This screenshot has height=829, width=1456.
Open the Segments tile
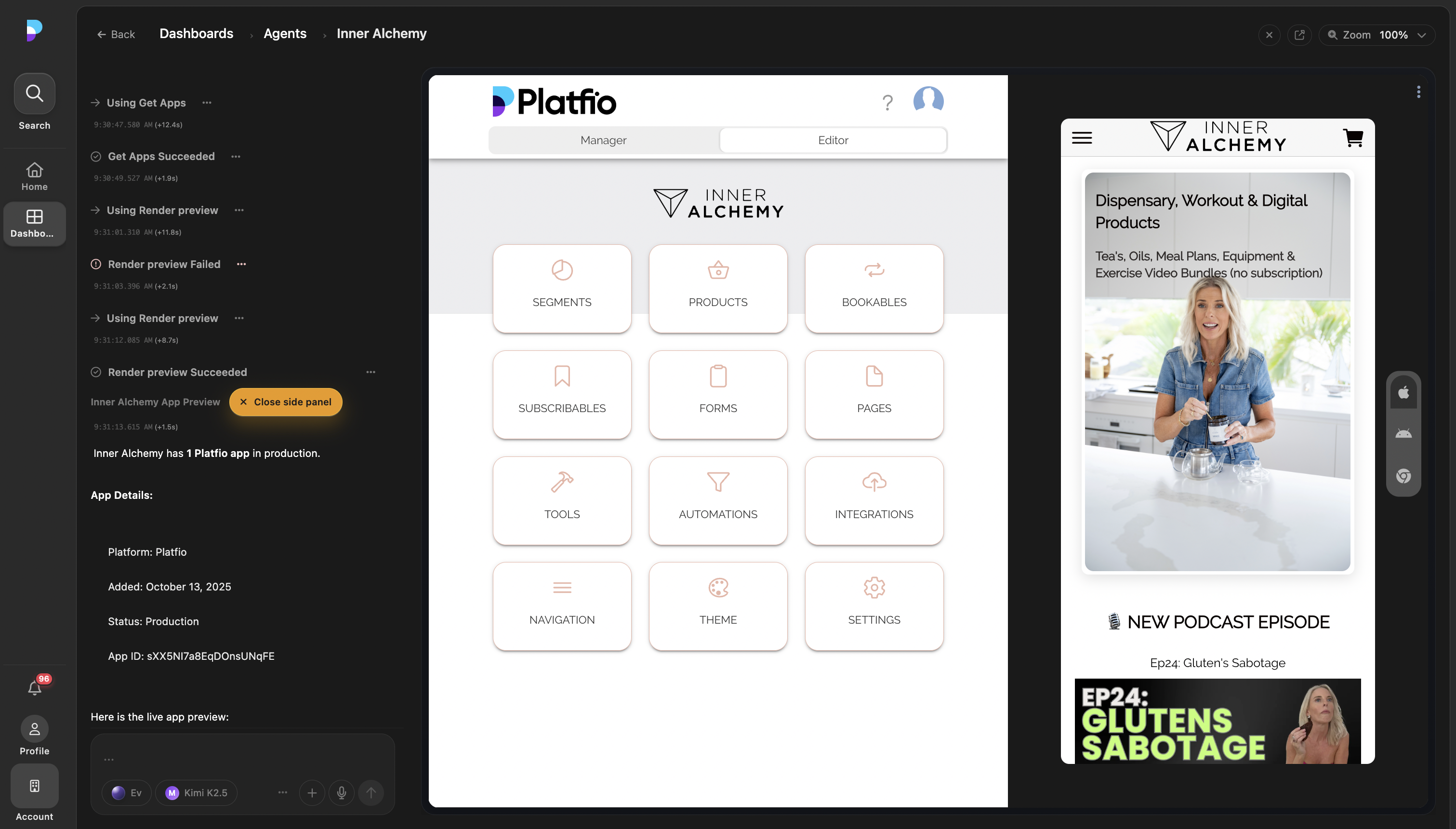562,288
